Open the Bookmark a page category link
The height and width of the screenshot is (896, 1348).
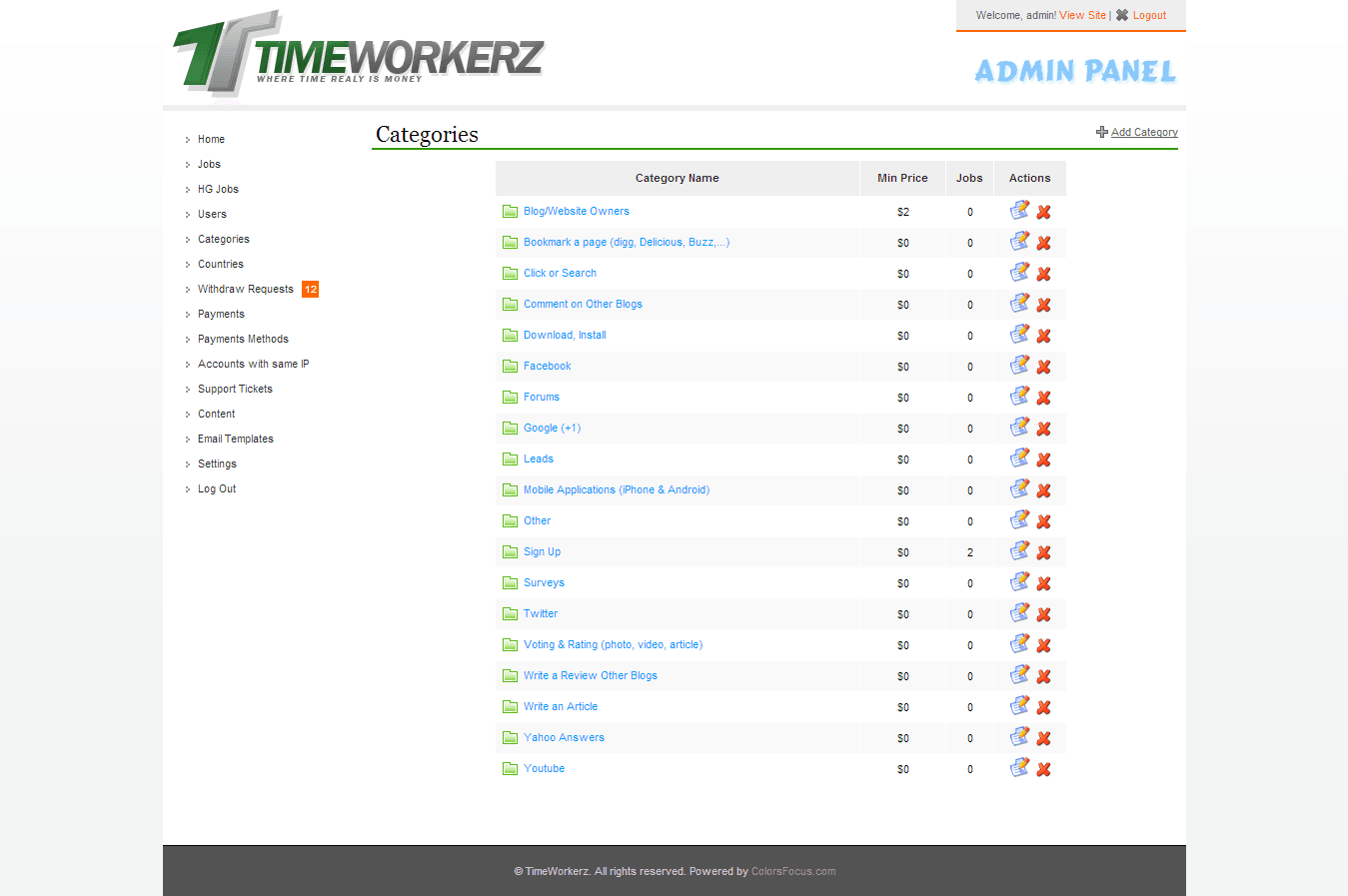(627, 243)
